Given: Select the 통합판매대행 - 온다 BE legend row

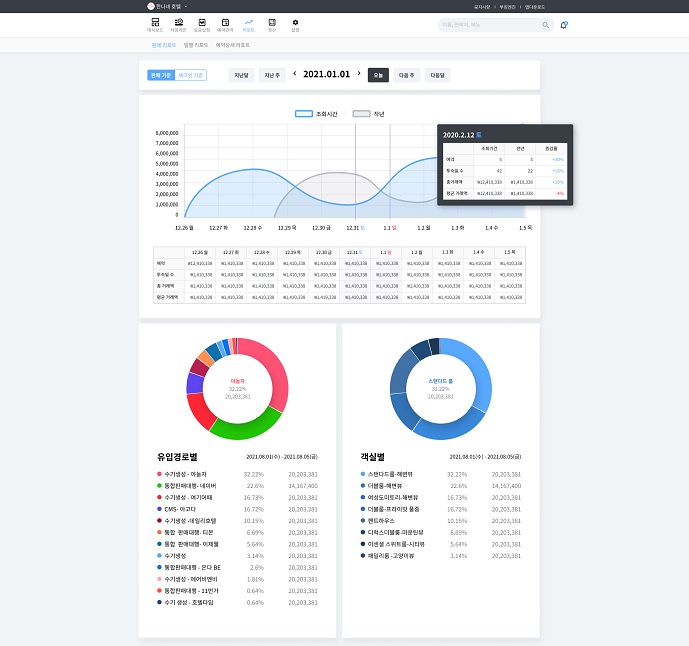Looking at the screenshot, I should pyautogui.click(x=237, y=567).
